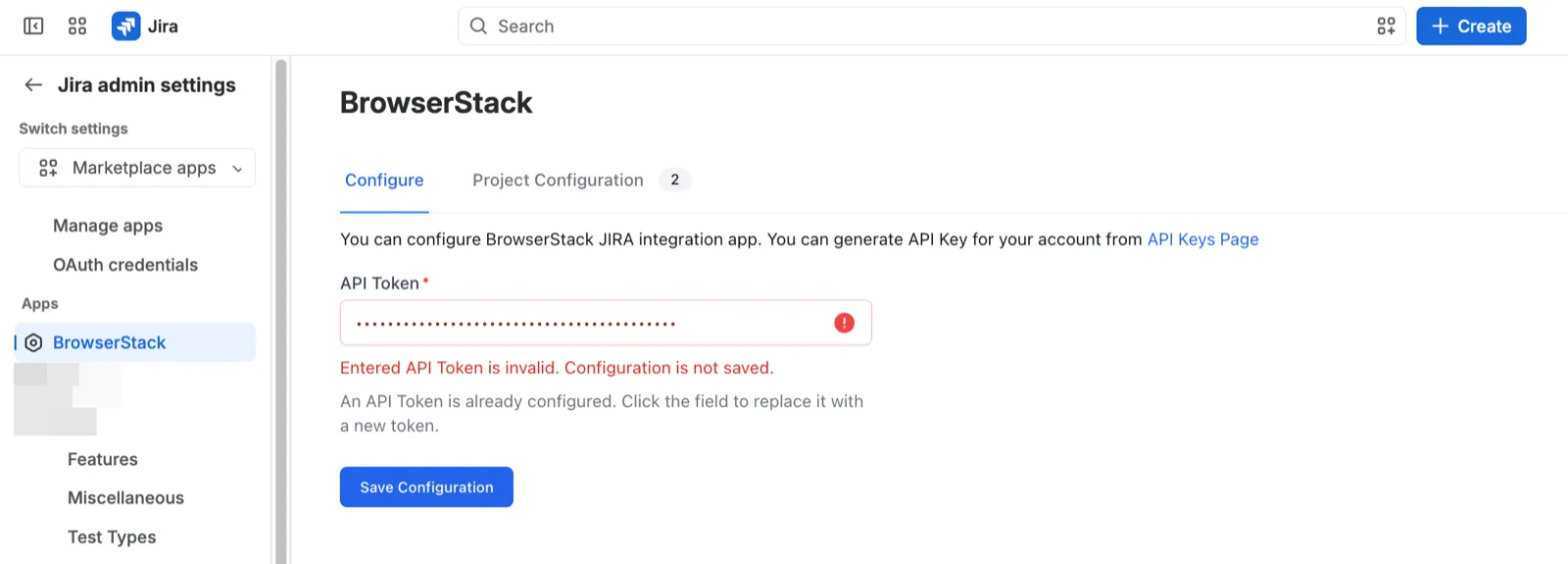Click the BrowserStack hexagon app icon
The image size is (1568, 564).
[33, 342]
